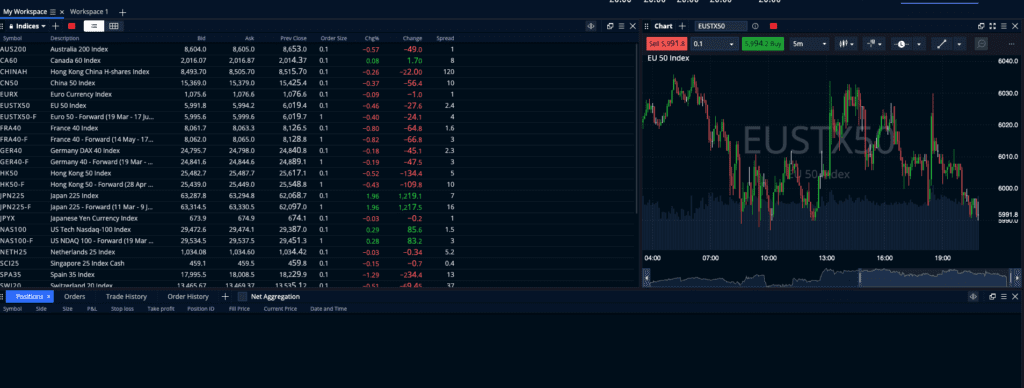
Task: Switch Indices panel to list view
Action: click(94, 26)
